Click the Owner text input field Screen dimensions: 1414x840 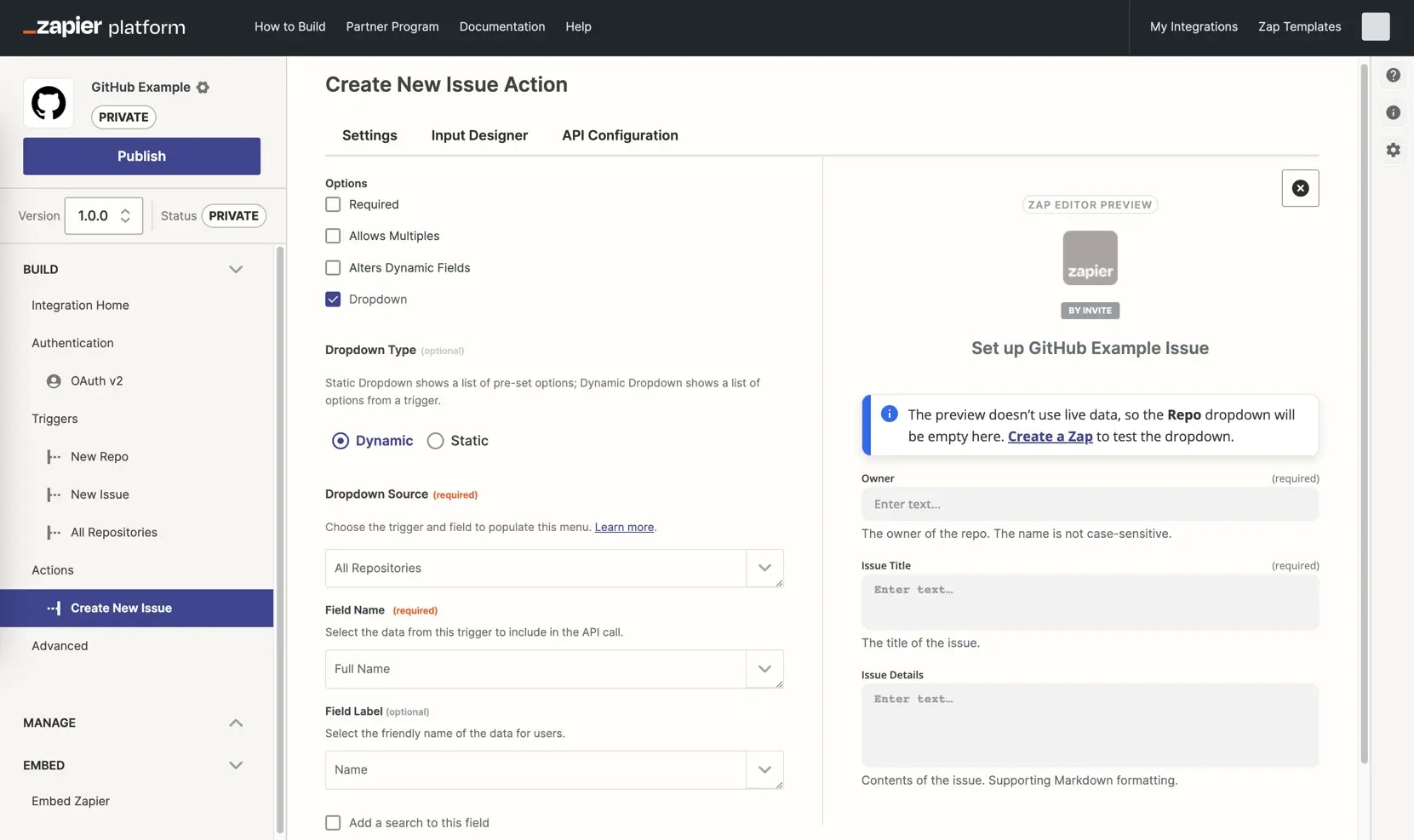[1090, 504]
